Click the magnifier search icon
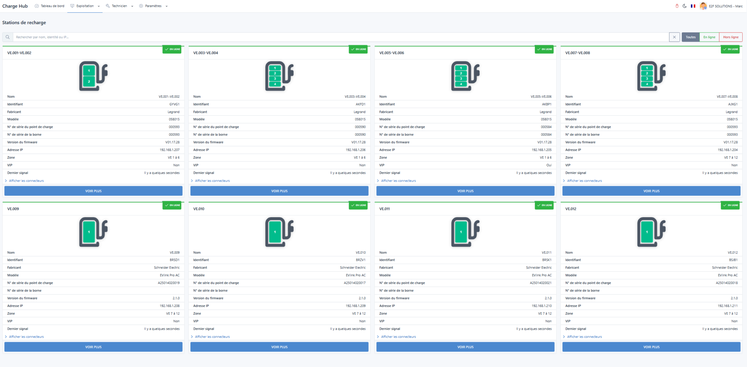This screenshot has height=367, width=747. click(x=8, y=37)
